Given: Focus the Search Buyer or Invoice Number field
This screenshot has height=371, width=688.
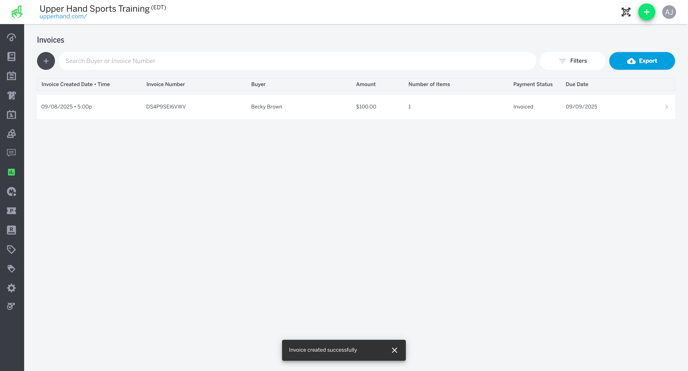Looking at the screenshot, I should coord(297,61).
